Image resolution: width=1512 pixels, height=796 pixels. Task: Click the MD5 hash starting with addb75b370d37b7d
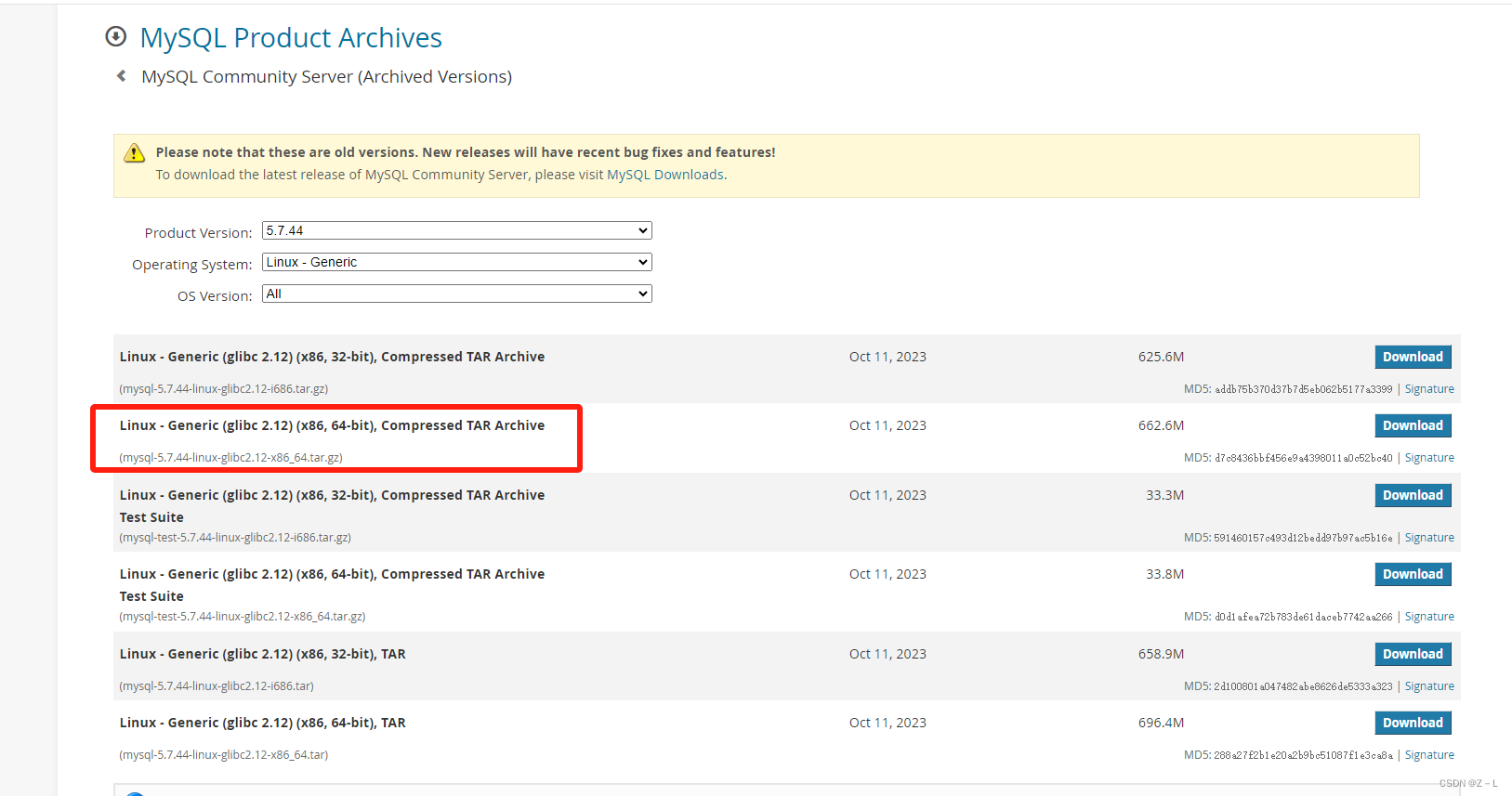point(1304,389)
